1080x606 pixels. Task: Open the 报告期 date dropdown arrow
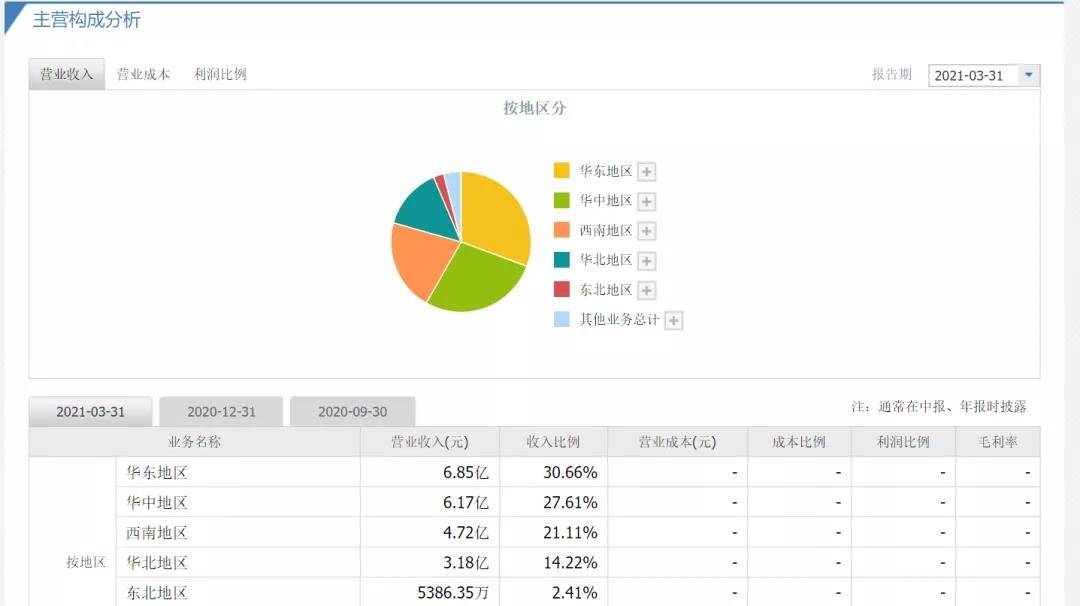[x=1029, y=75]
